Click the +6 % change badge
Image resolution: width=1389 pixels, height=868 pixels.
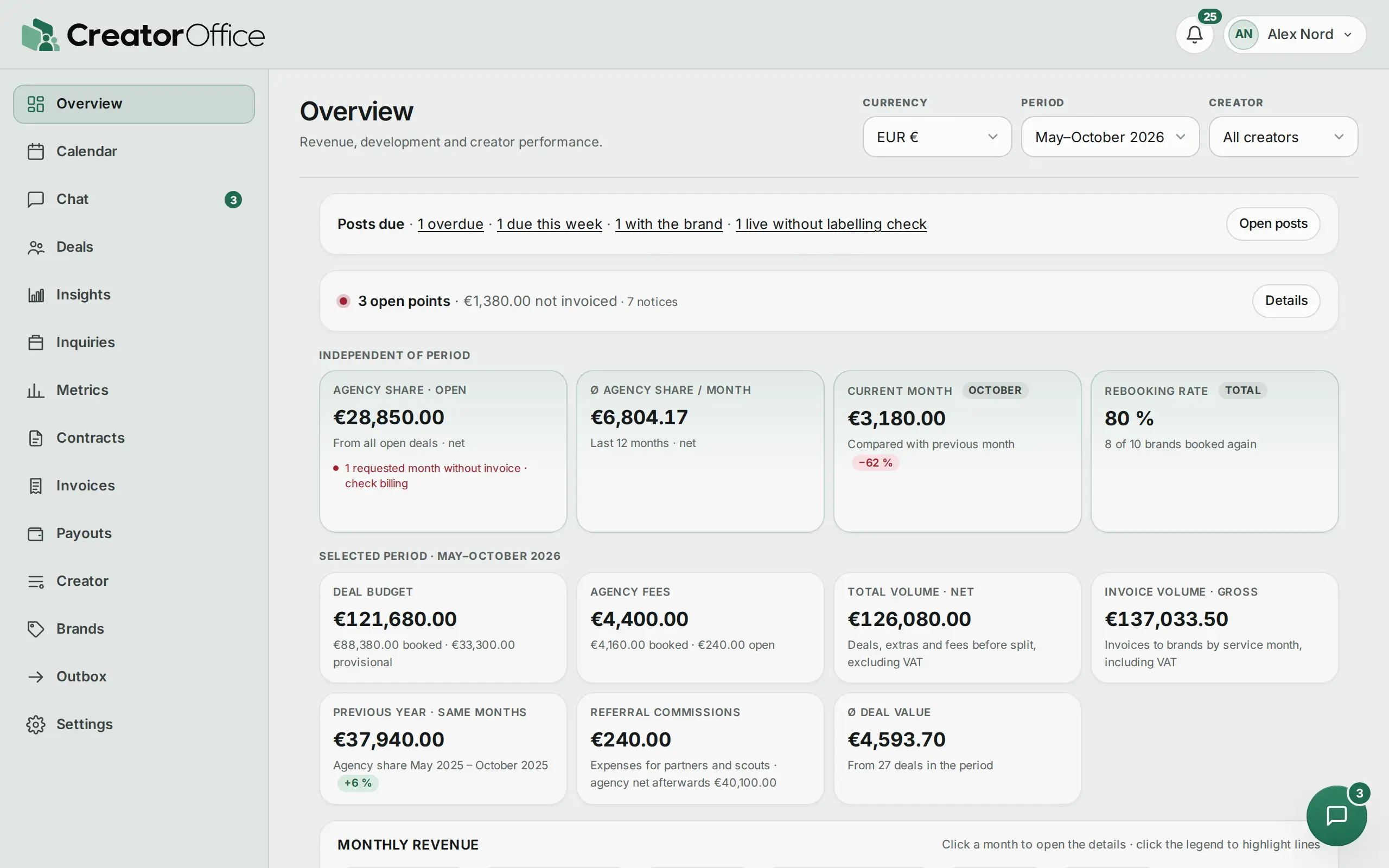coord(358,783)
